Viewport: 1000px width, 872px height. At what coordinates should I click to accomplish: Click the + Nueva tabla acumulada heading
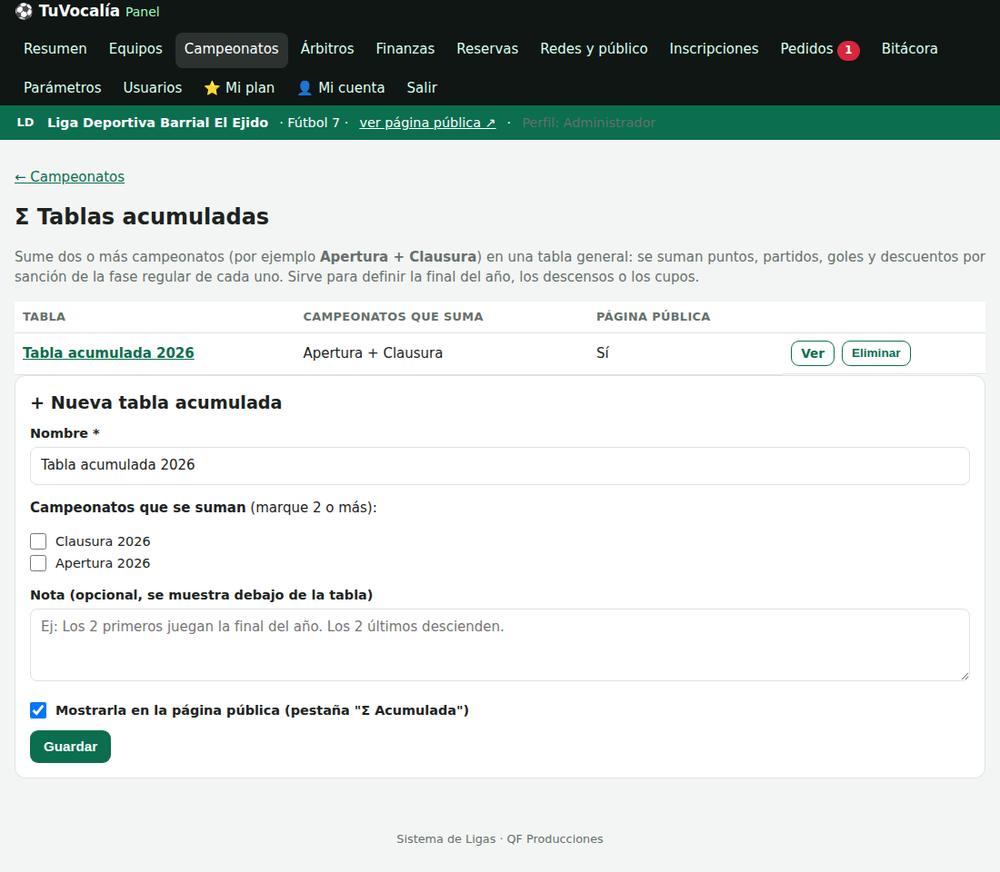156,403
